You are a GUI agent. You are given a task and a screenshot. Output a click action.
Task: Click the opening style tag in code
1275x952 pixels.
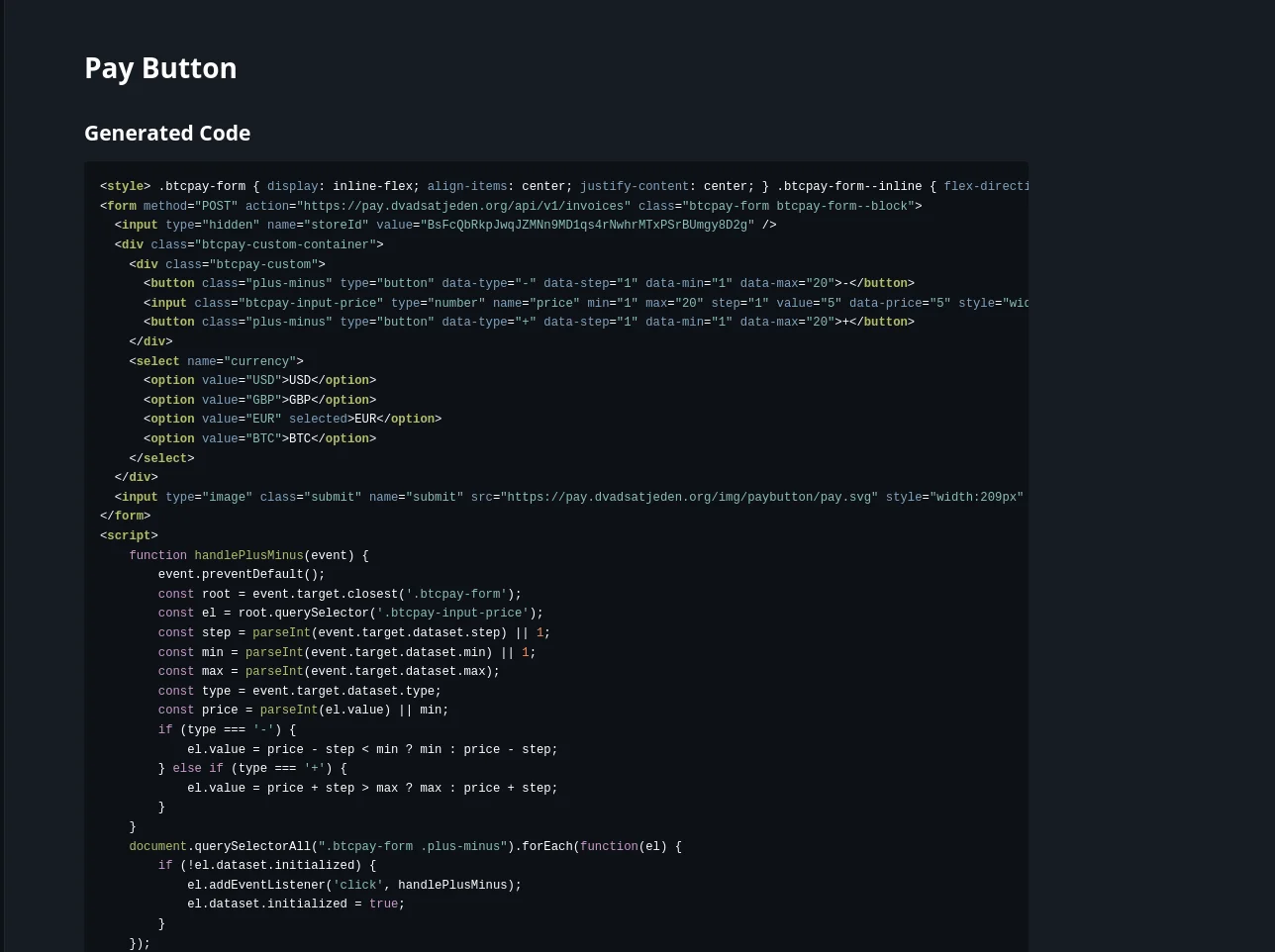click(x=126, y=187)
